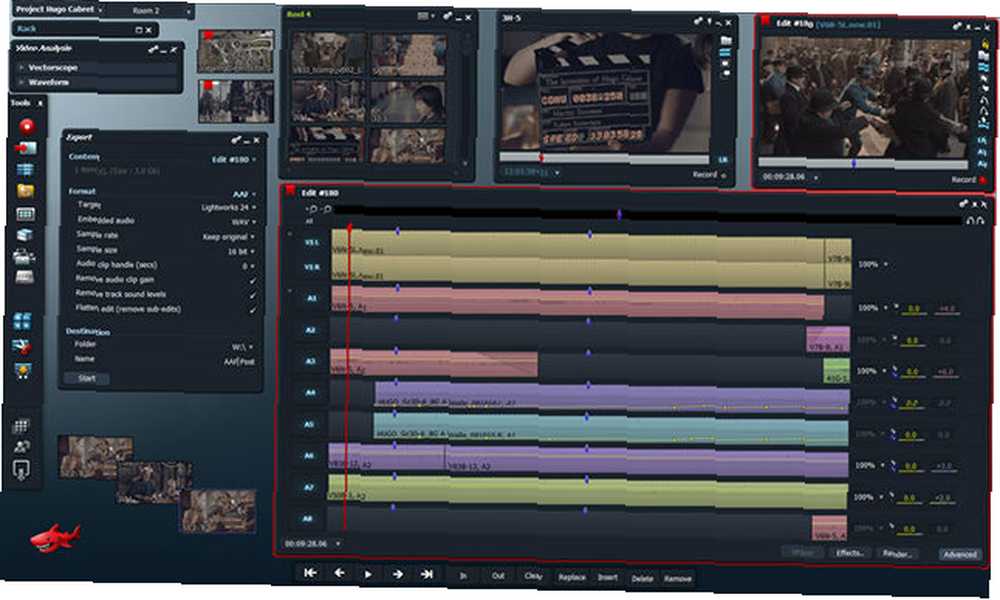Click the LR icon in 3H-5 viewer

point(723,159)
